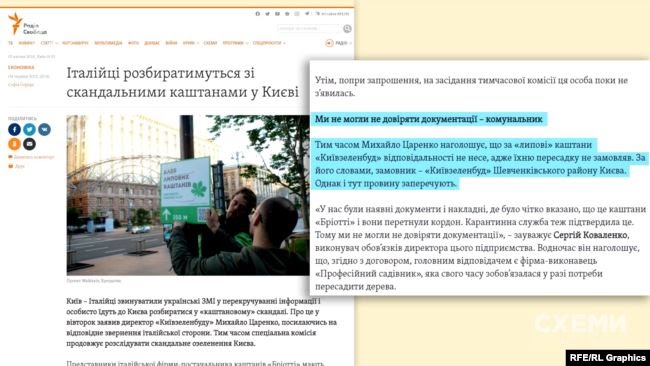Open the Telegram icon in the top header bar

point(307,14)
